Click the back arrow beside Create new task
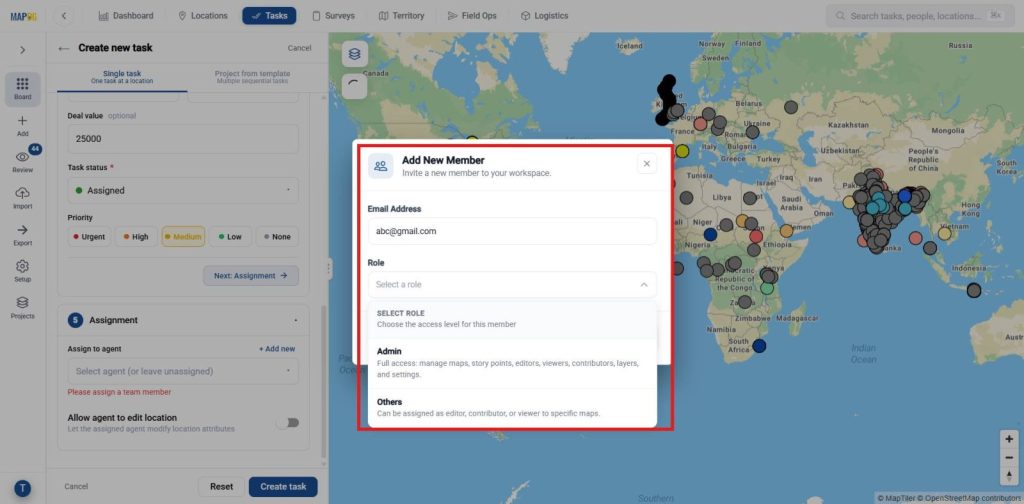The width and height of the screenshot is (1024, 504). (x=63, y=48)
